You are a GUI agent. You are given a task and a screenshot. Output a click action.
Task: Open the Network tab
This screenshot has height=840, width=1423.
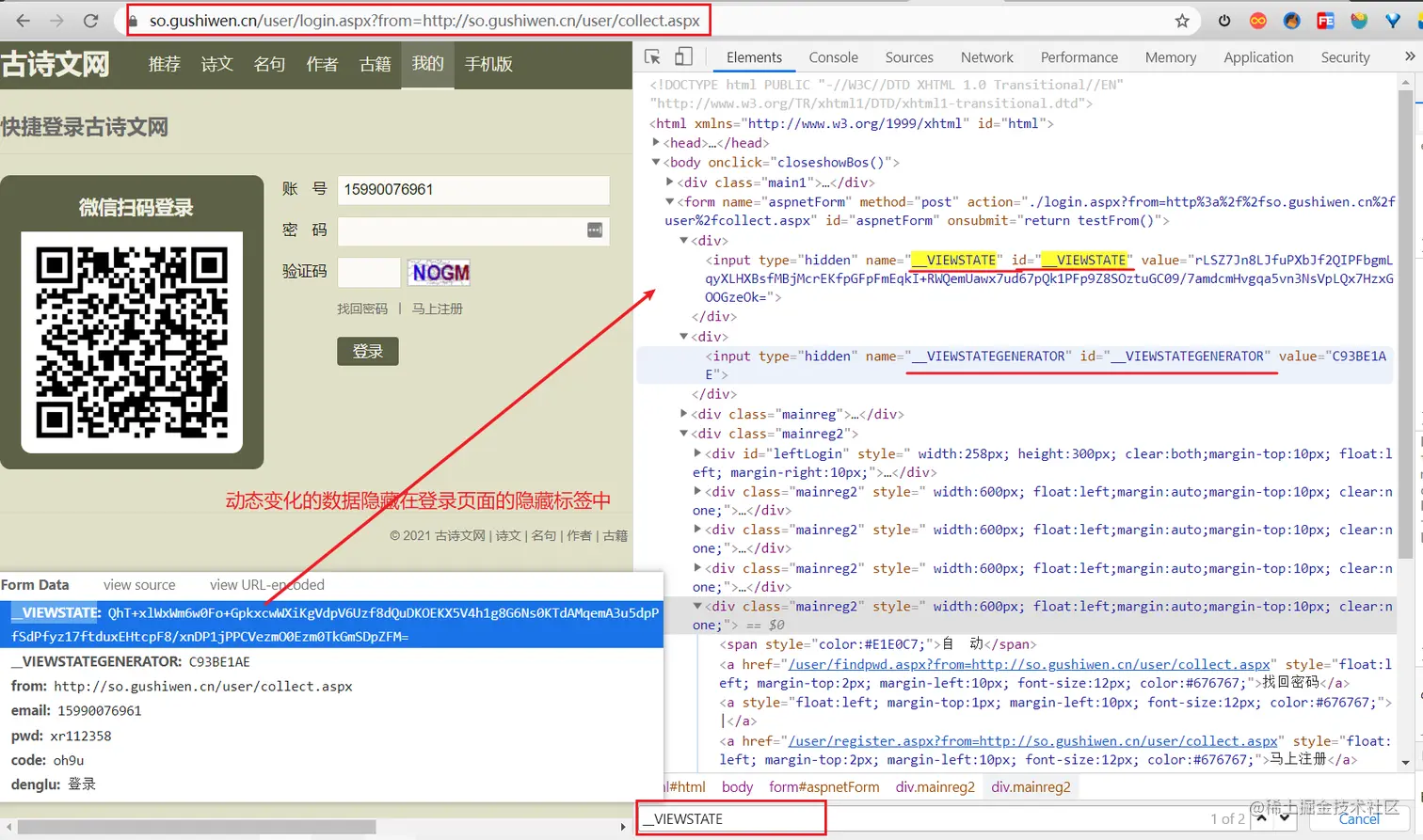pos(987,57)
